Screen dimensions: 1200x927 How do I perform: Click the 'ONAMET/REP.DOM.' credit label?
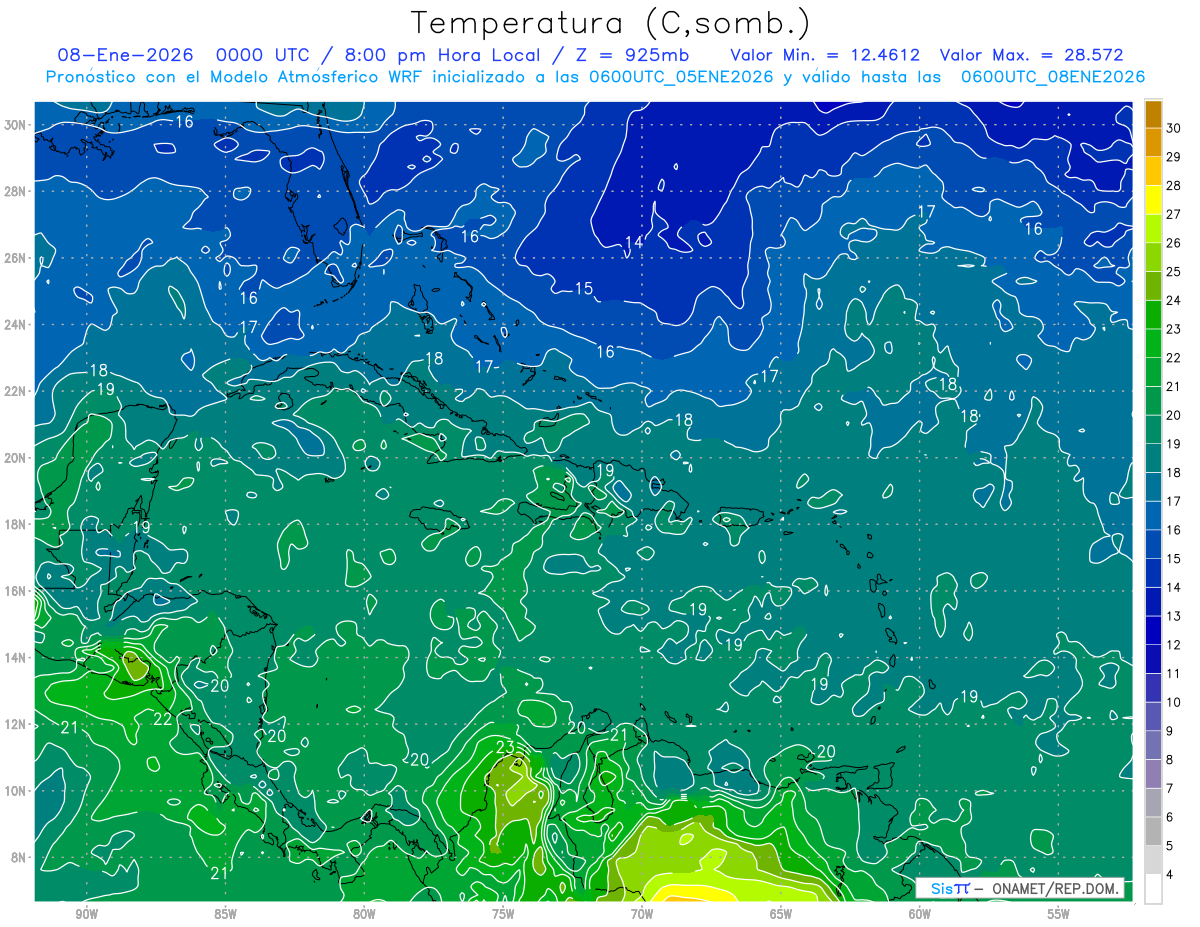coord(1056,888)
